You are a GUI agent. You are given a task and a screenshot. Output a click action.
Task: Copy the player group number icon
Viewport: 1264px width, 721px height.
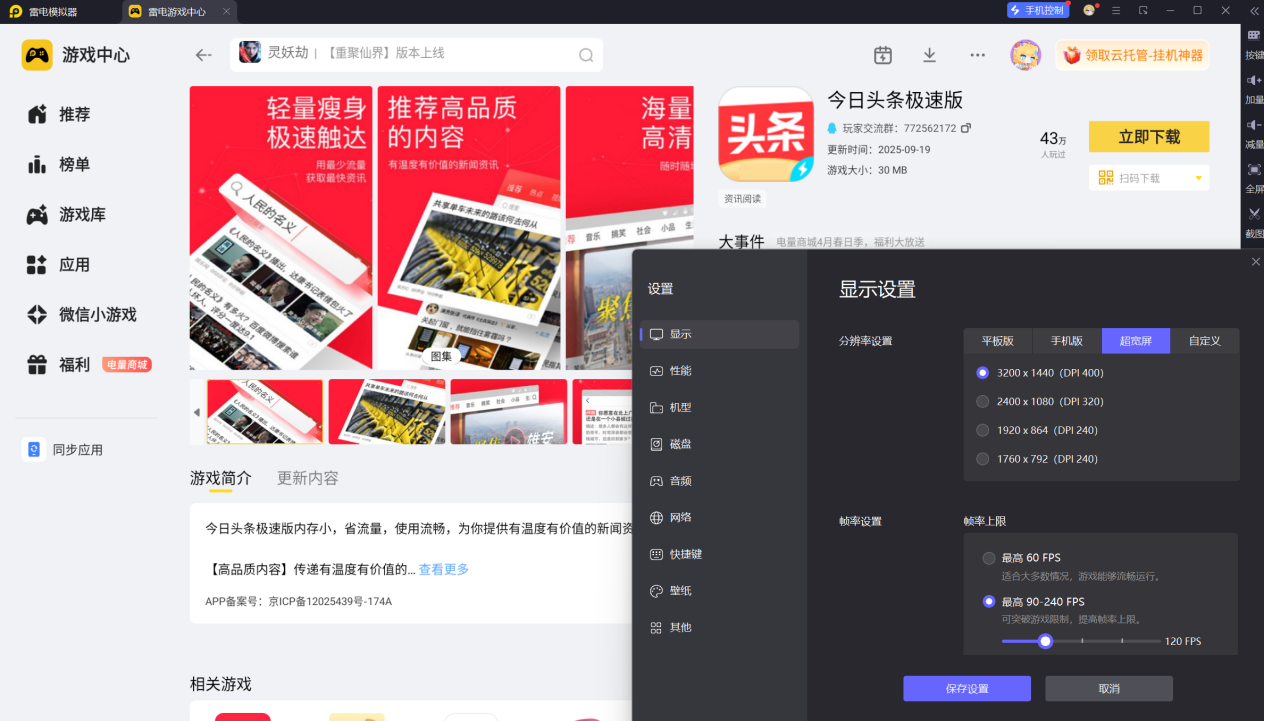(x=966, y=128)
